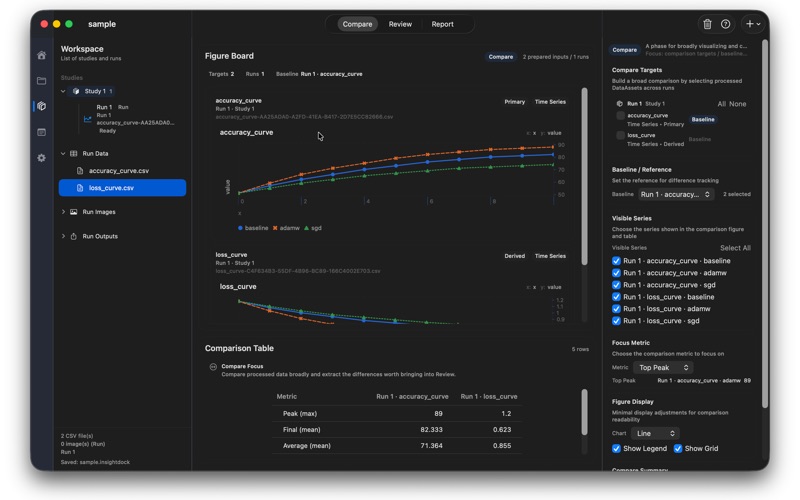Click Select All for Visible Series
This screenshot has height=500, width=800.
coord(735,248)
